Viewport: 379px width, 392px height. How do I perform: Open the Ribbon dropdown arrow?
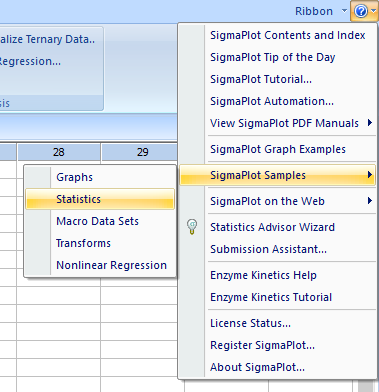point(344,11)
